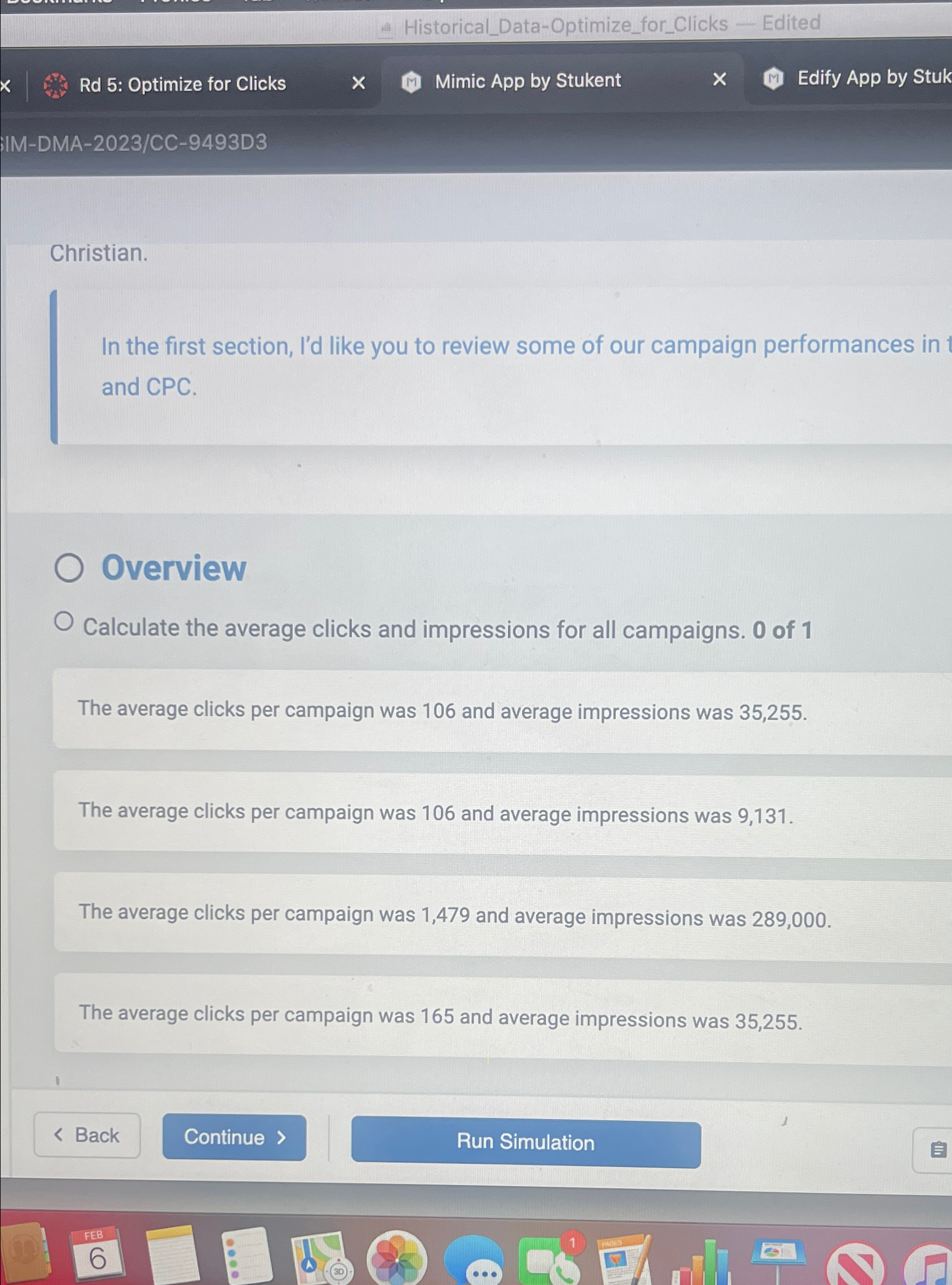Click the Edify hexagon icon in its tab
952x1285 pixels.
pos(773,78)
